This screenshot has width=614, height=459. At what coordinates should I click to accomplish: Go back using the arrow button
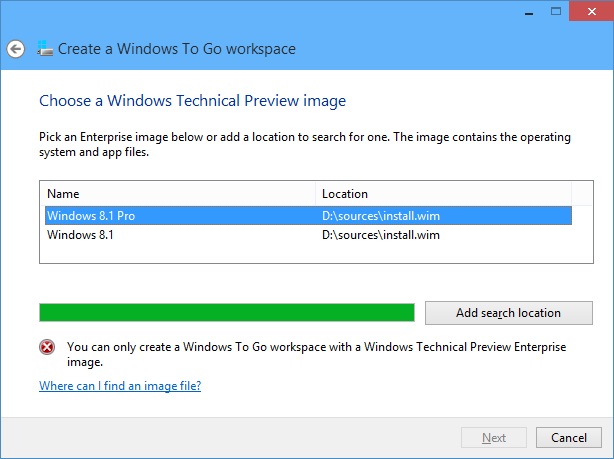16,49
